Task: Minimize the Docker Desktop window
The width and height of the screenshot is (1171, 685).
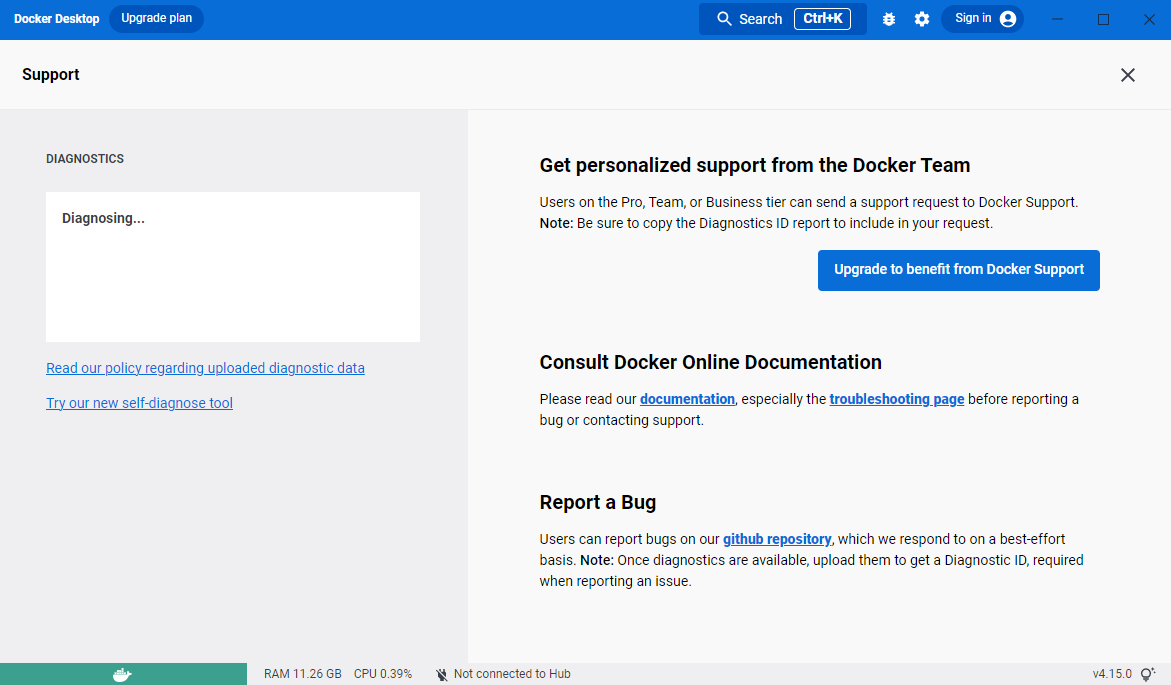Action: coord(1058,19)
